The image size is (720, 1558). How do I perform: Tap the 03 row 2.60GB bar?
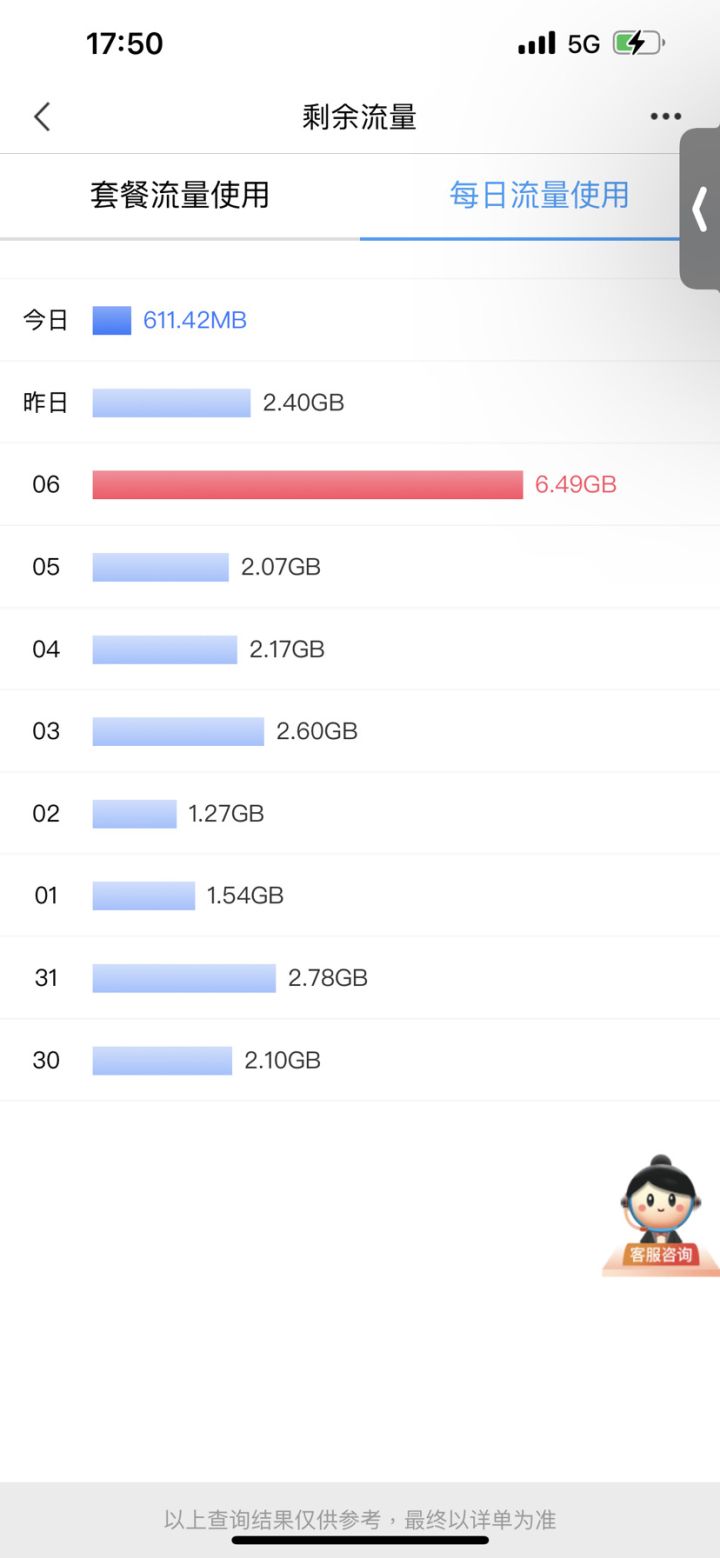click(178, 731)
